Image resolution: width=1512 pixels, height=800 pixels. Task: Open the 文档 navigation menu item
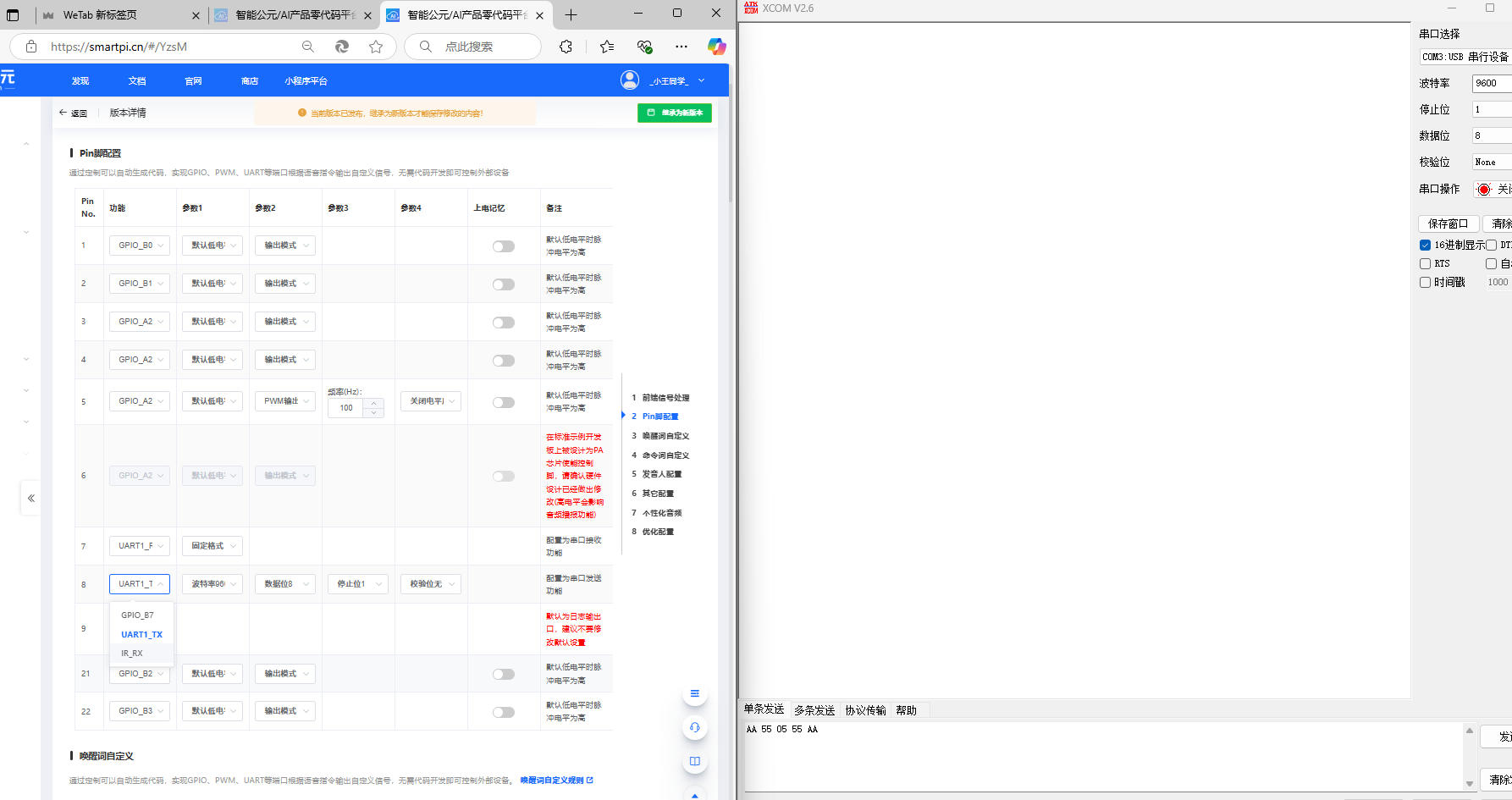(x=137, y=81)
